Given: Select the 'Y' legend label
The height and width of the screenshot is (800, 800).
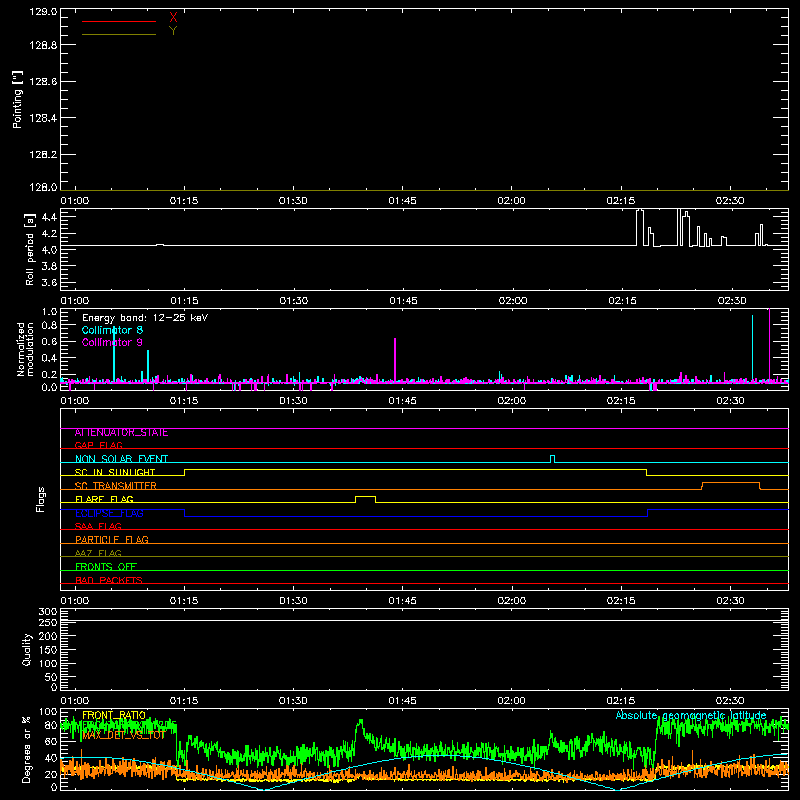Looking at the screenshot, I should coord(173,31).
